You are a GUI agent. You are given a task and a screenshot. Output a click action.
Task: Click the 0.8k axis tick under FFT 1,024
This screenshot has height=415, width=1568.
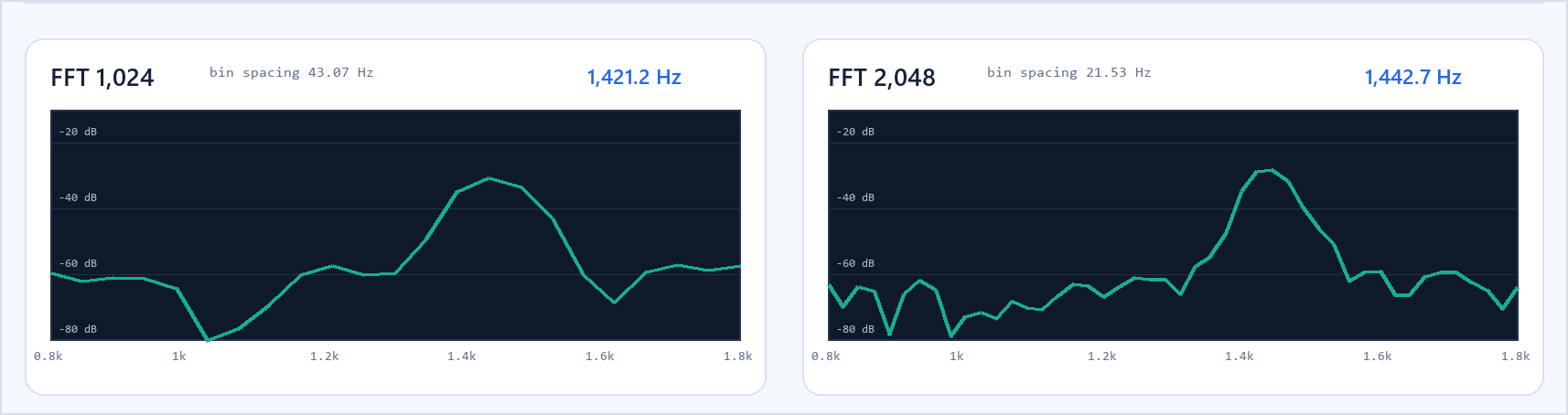(48, 356)
